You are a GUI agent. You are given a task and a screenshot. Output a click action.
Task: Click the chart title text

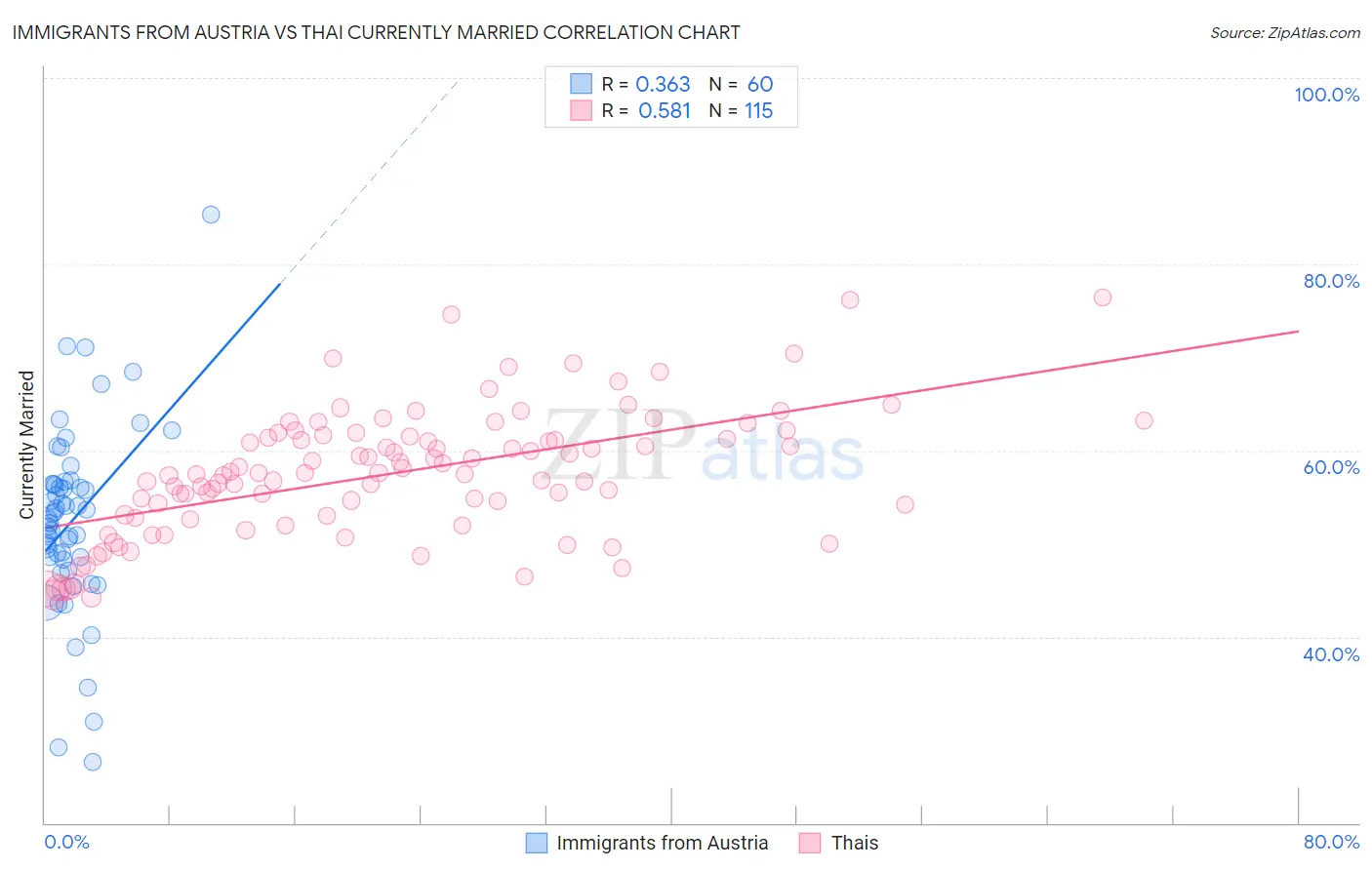click(376, 32)
